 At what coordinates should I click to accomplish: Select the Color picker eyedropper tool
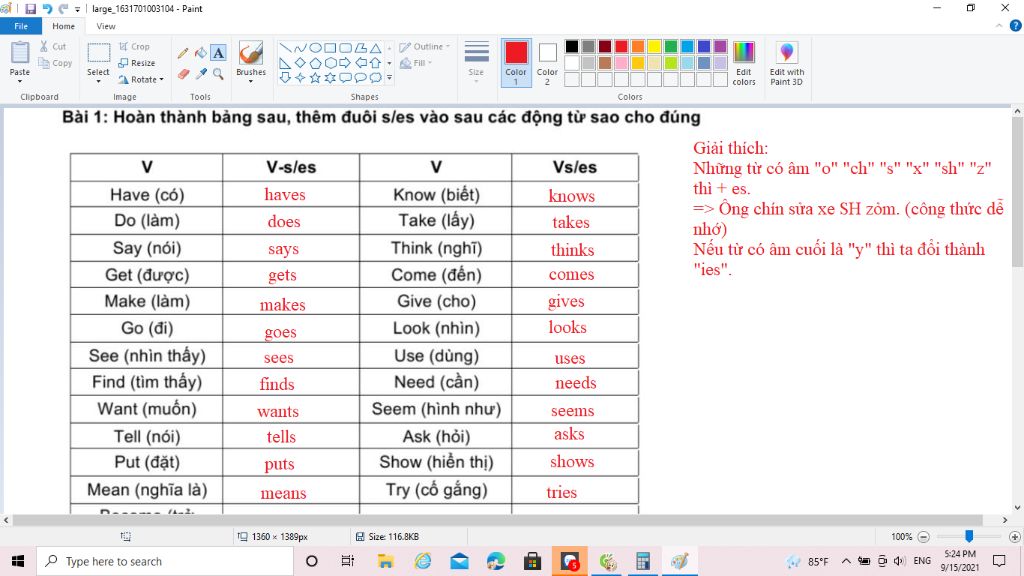coord(201,74)
